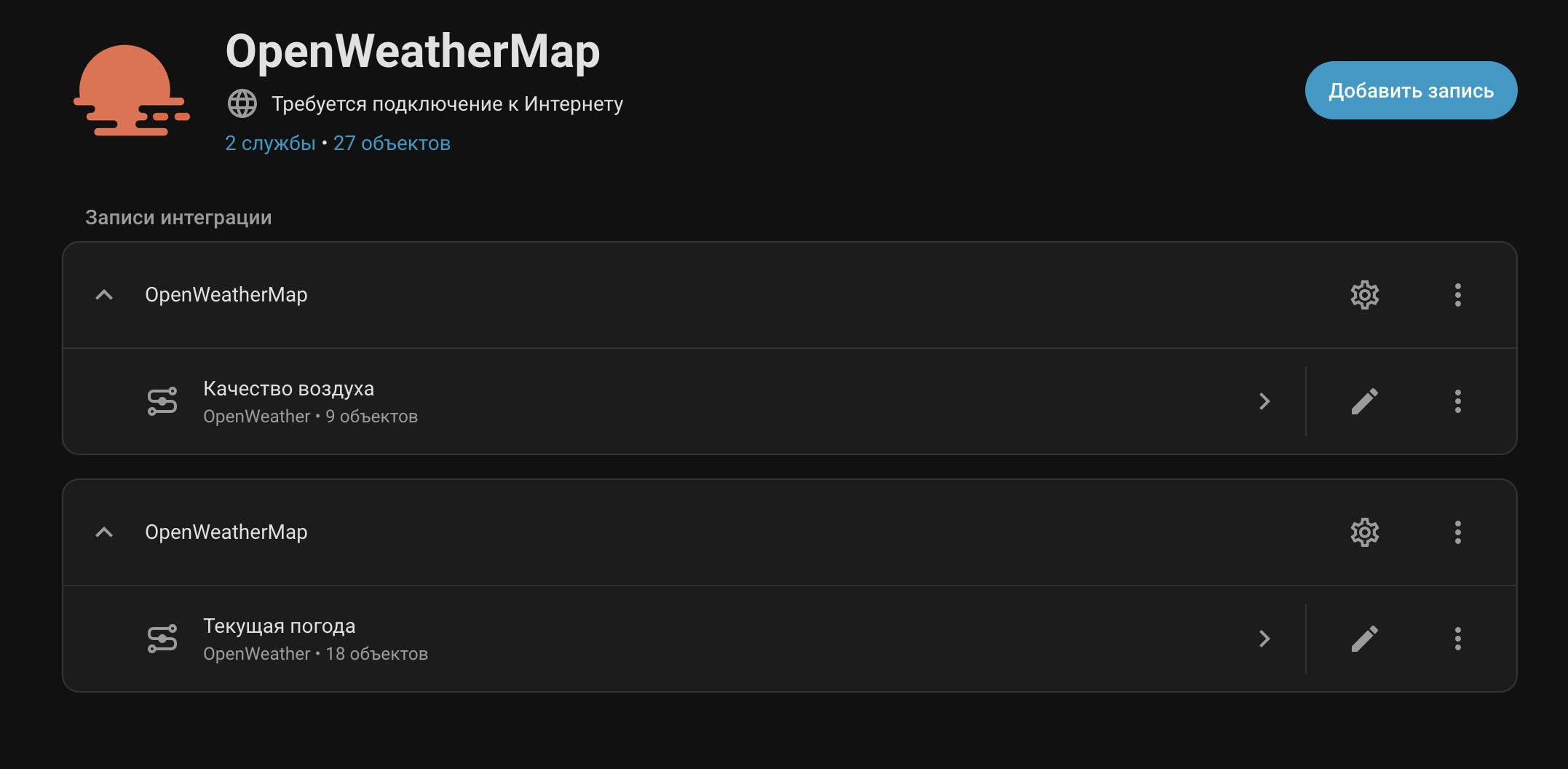This screenshot has height=769, width=1568.
Task: Click the Текущая погода service icon
Action: 162,639
